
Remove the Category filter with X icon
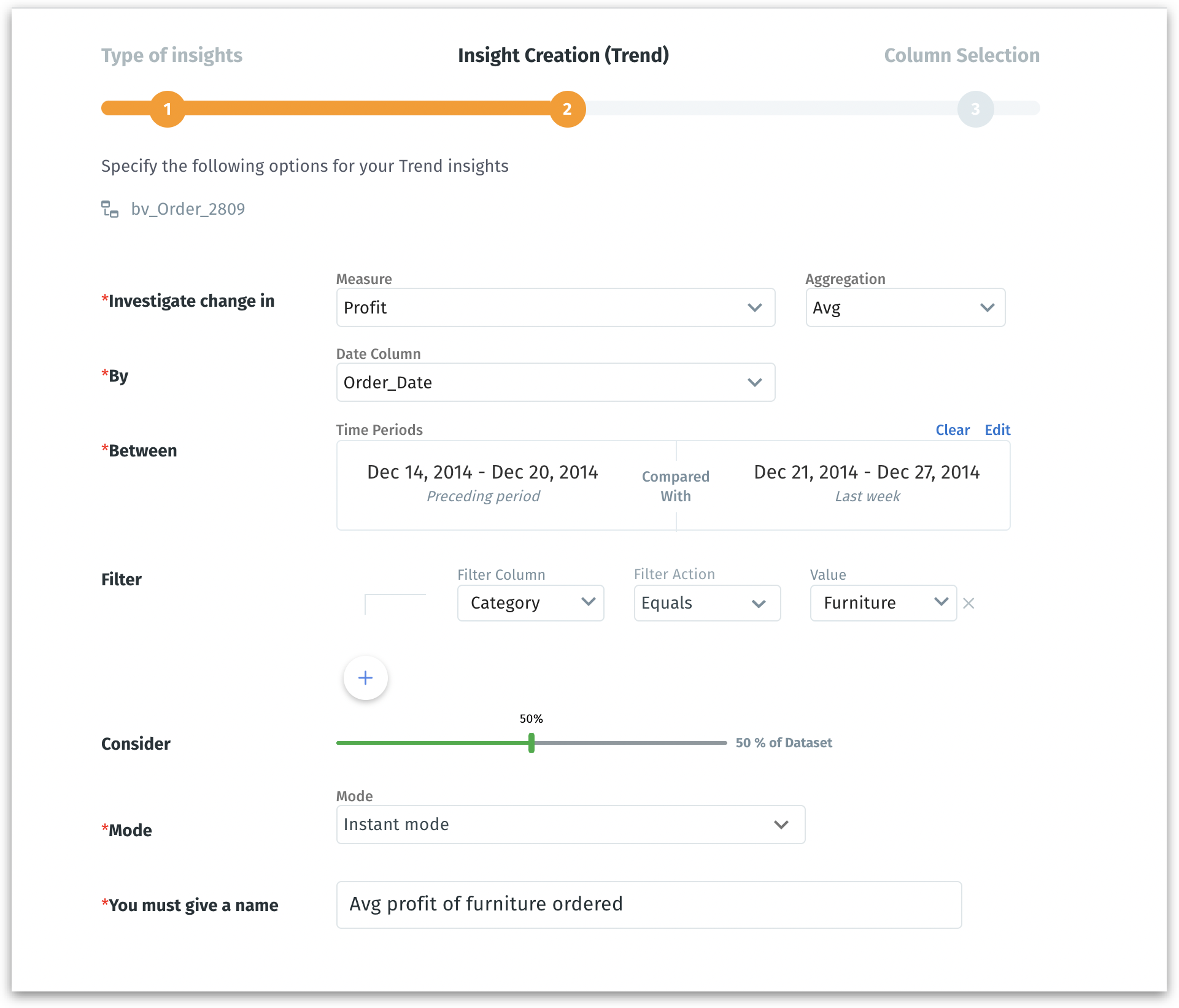[968, 604]
